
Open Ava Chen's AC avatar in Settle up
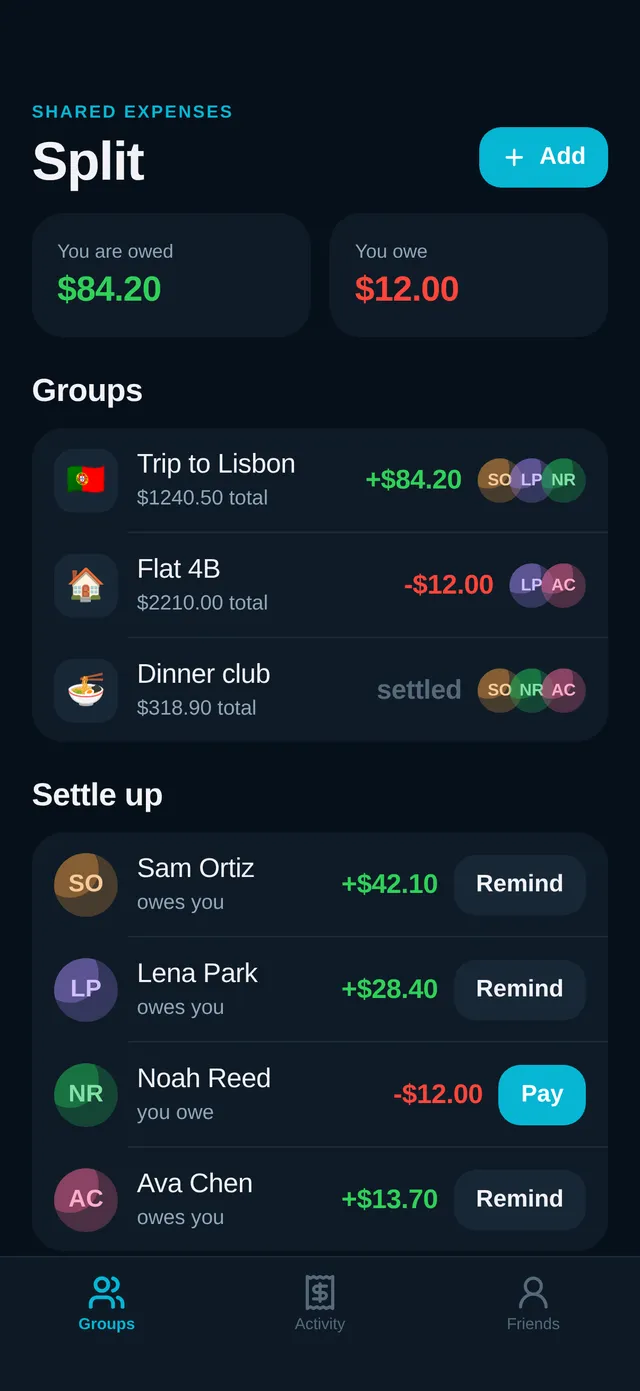click(x=86, y=1199)
